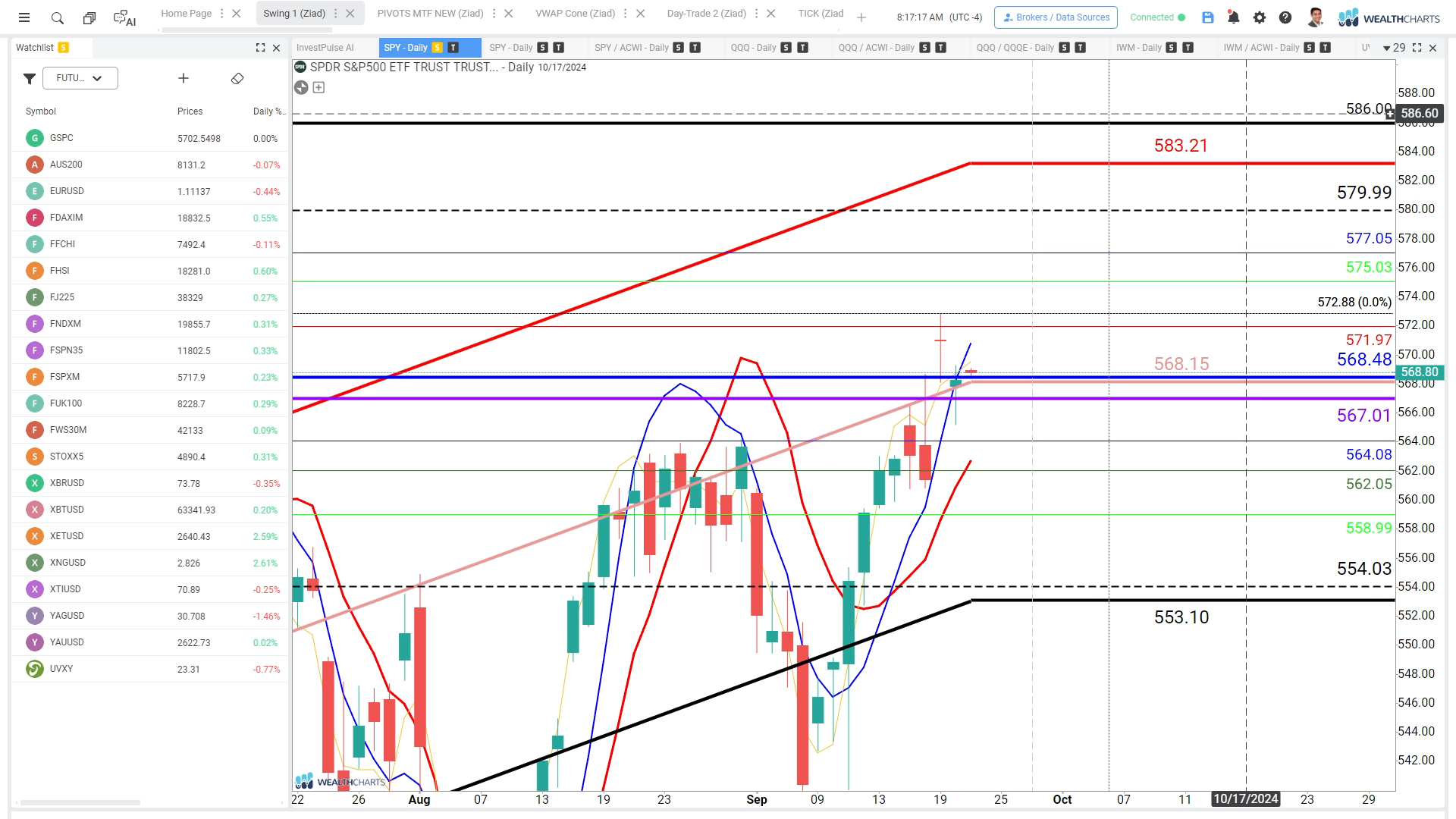
Task: Sort watchlist by Prices column
Action: pos(190,111)
